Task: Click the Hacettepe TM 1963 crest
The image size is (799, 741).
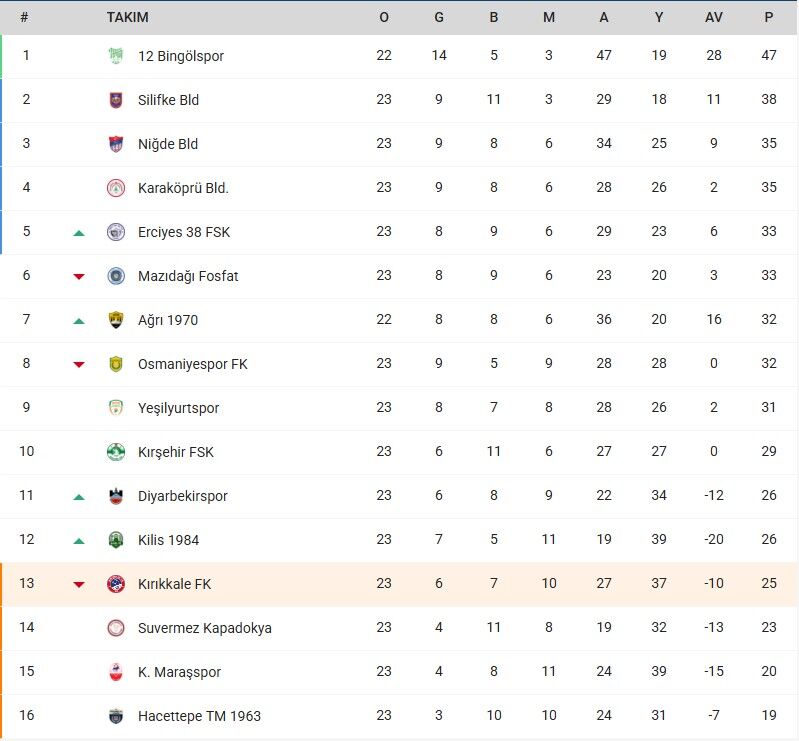Action: [x=116, y=716]
